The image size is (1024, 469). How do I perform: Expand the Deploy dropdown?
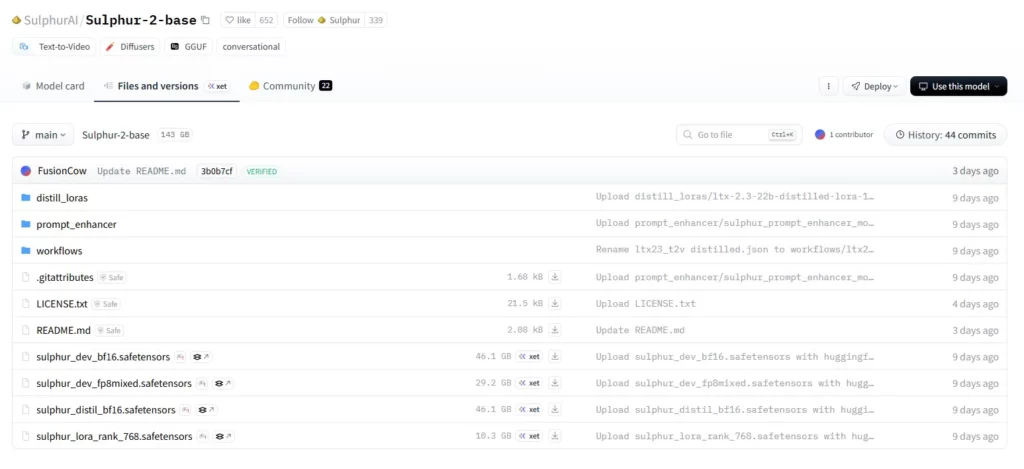click(x=874, y=86)
